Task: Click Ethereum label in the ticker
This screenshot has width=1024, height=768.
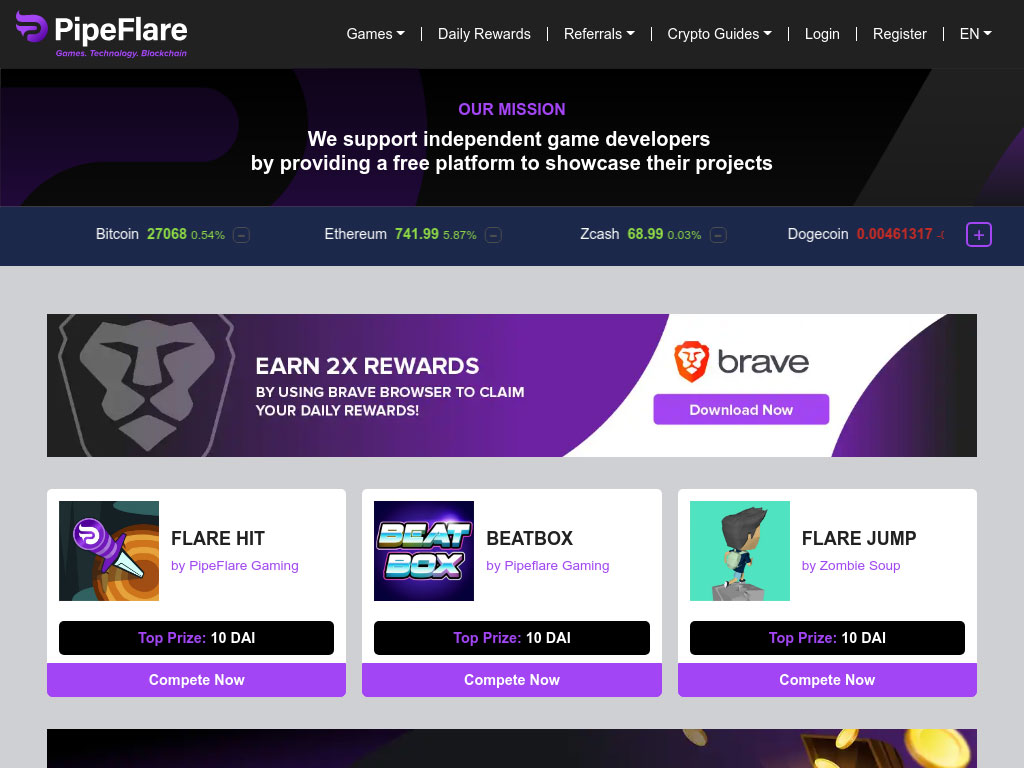Action: click(x=356, y=234)
